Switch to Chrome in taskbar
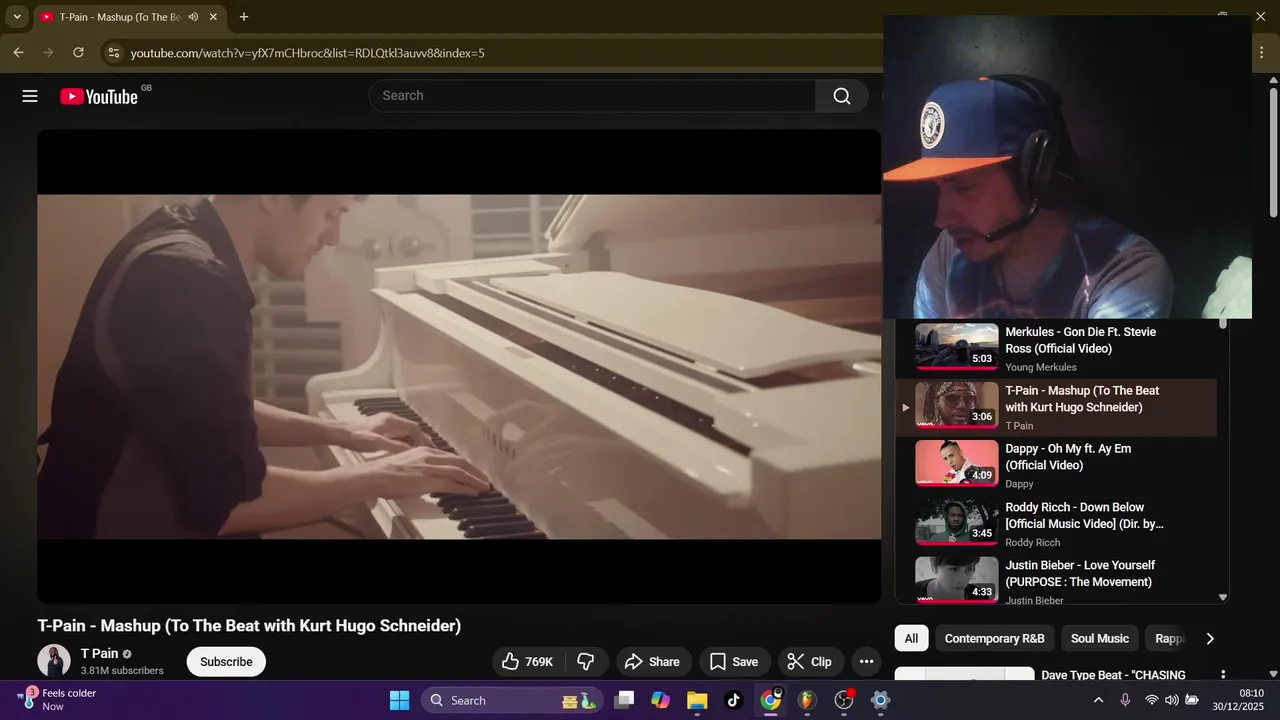Image resolution: width=1280 pixels, height=720 pixels. [770, 700]
